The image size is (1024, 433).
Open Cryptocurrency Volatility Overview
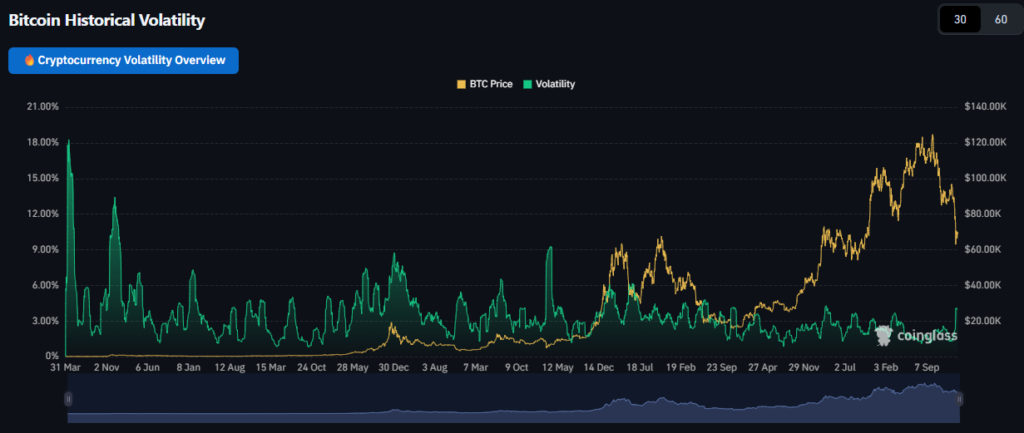(x=123, y=60)
